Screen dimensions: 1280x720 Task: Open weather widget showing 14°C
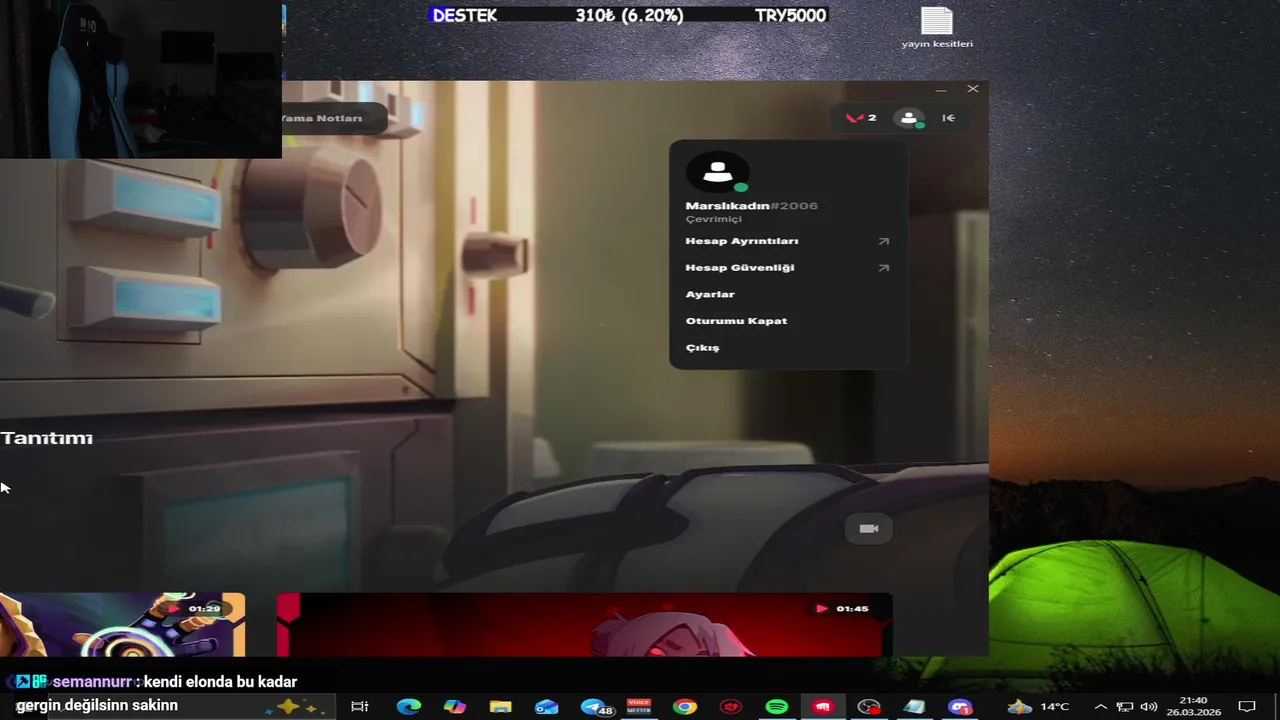(1038, 707)
